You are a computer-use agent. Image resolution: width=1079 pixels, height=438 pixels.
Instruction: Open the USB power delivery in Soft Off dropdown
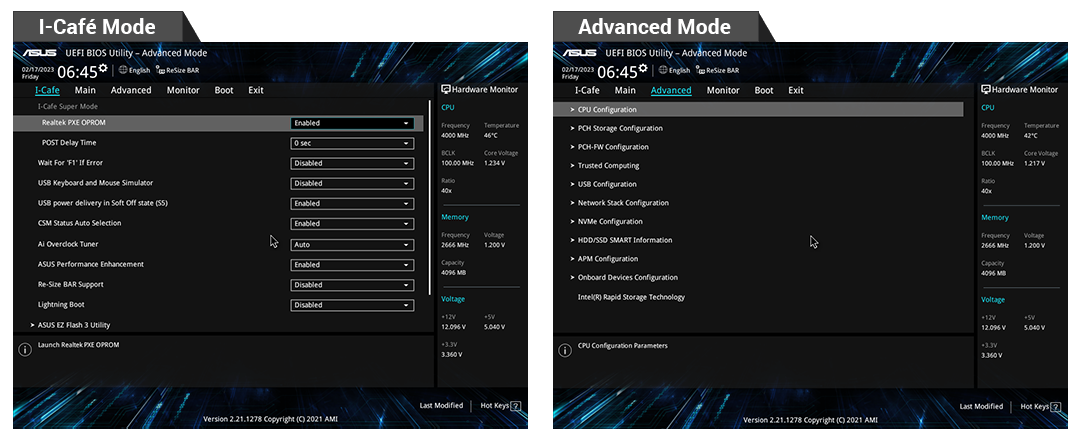352,204
